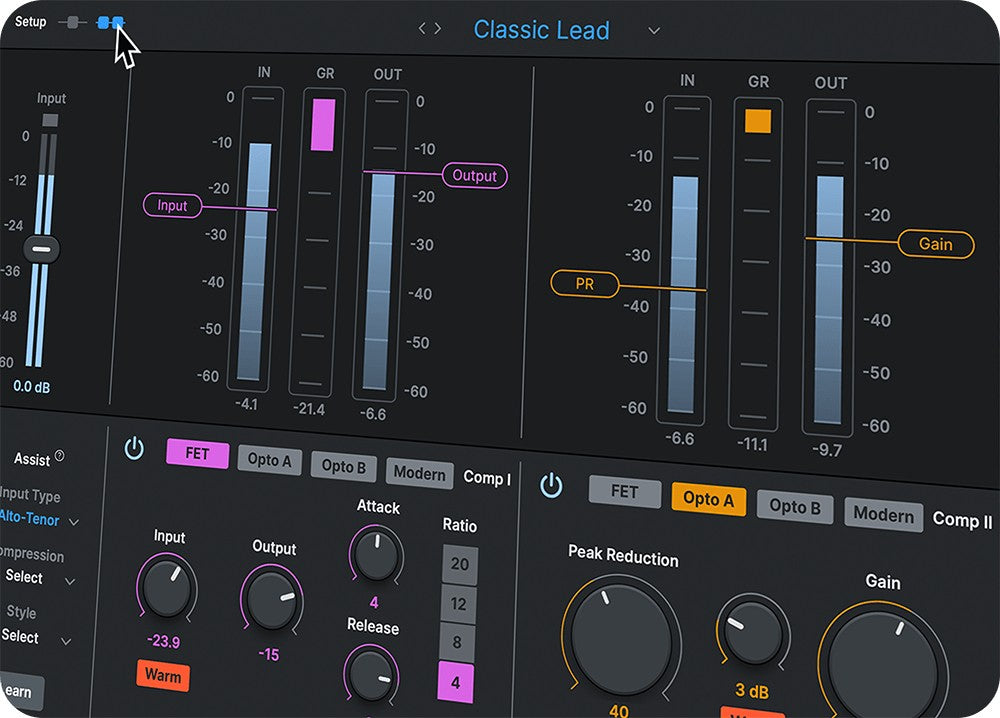Screen dimensions: 1000x718
Task: Click the Comp II GR meter orange block
Action: (x=758, y=121)
